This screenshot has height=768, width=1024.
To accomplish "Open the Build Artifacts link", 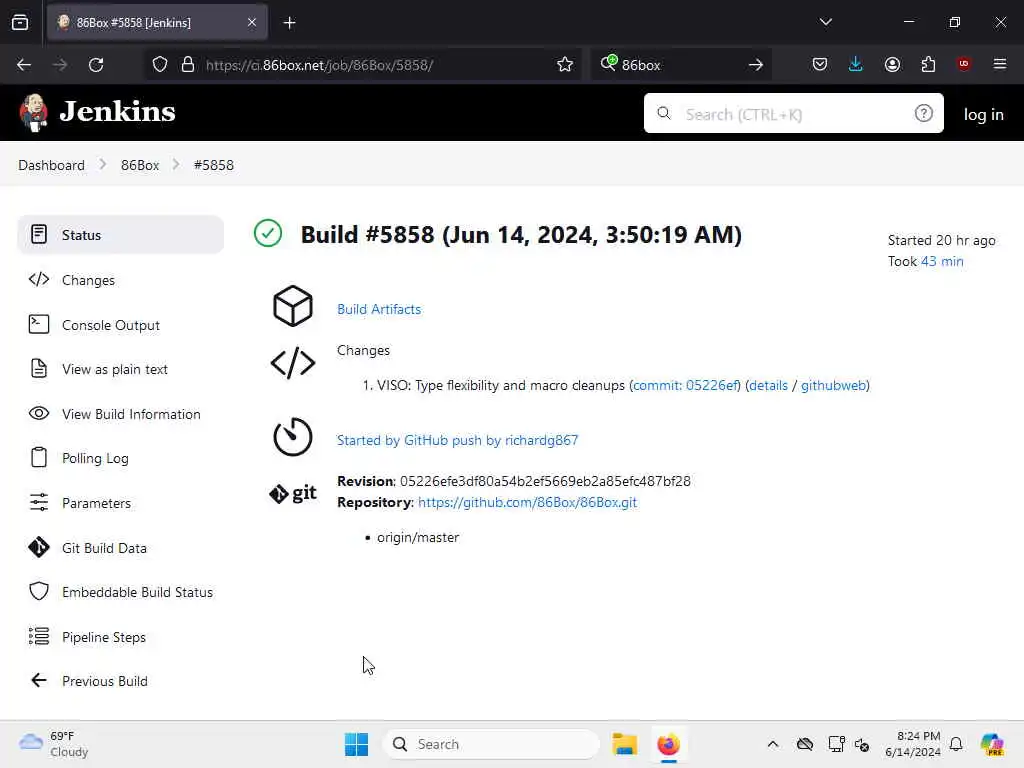I will 379,310.
